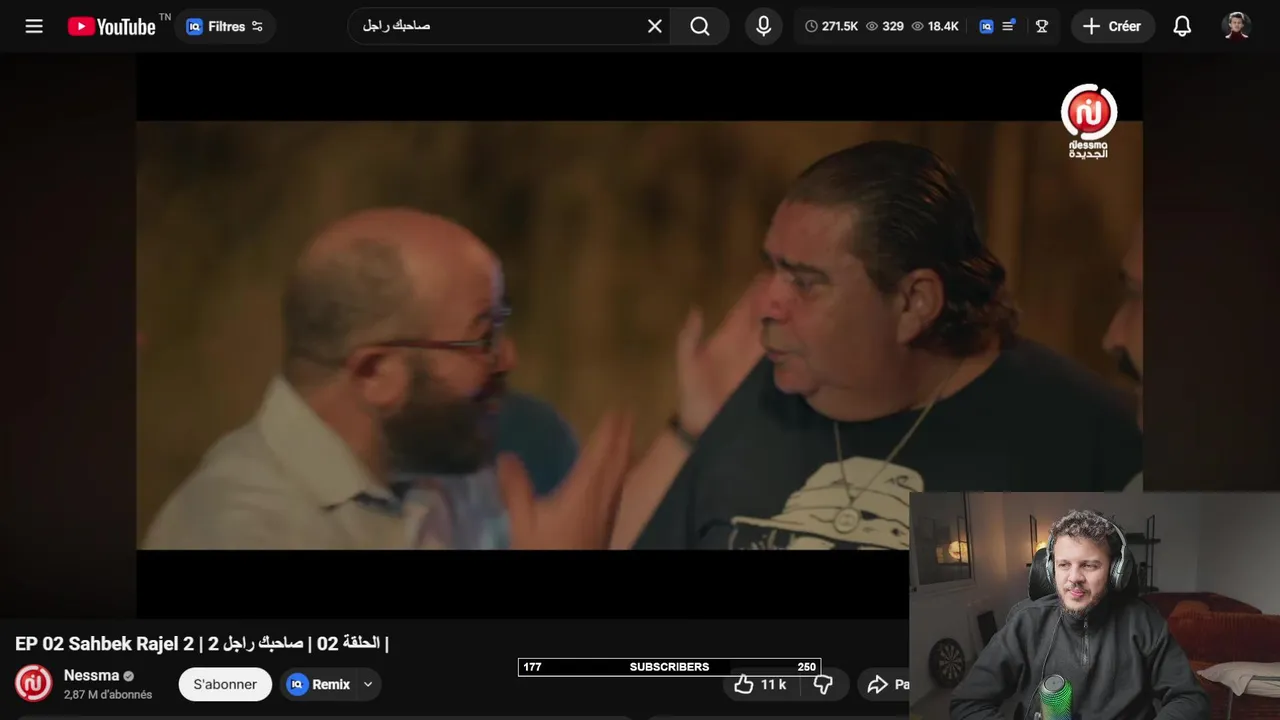Viewport: 1280px width, 720px height.
Task: Click the Nessma watermark logo in video
Action: tap(1089, 121)
